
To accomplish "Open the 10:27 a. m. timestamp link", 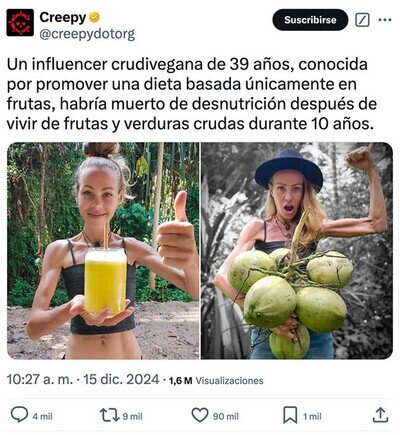I will click(40, 380).
